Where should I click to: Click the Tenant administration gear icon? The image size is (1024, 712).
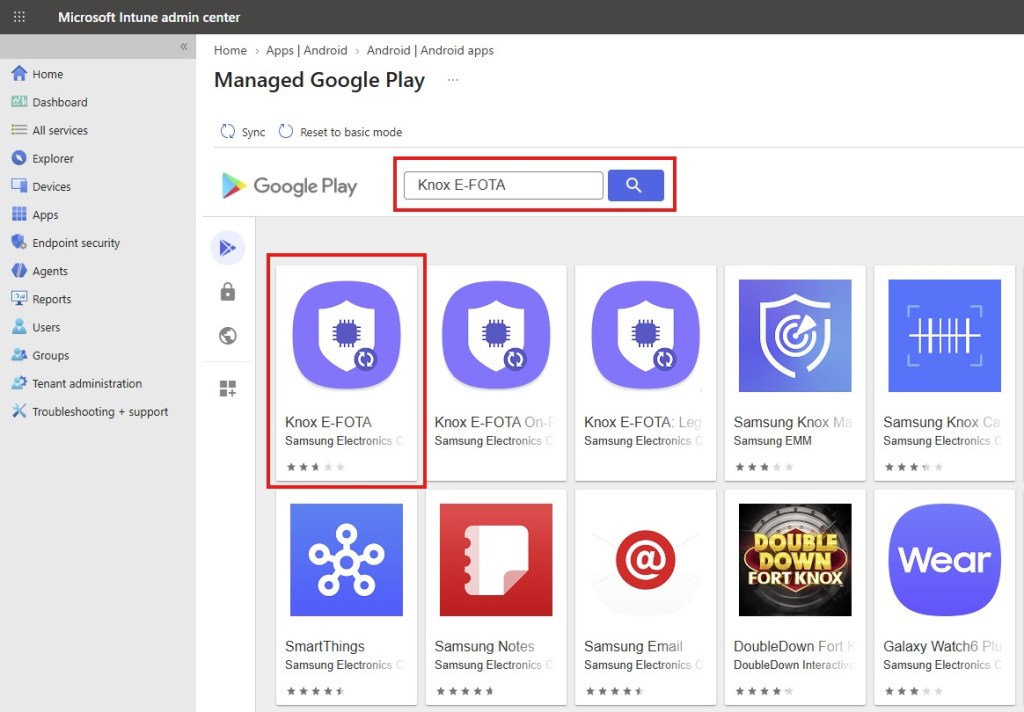pos(19,383)
